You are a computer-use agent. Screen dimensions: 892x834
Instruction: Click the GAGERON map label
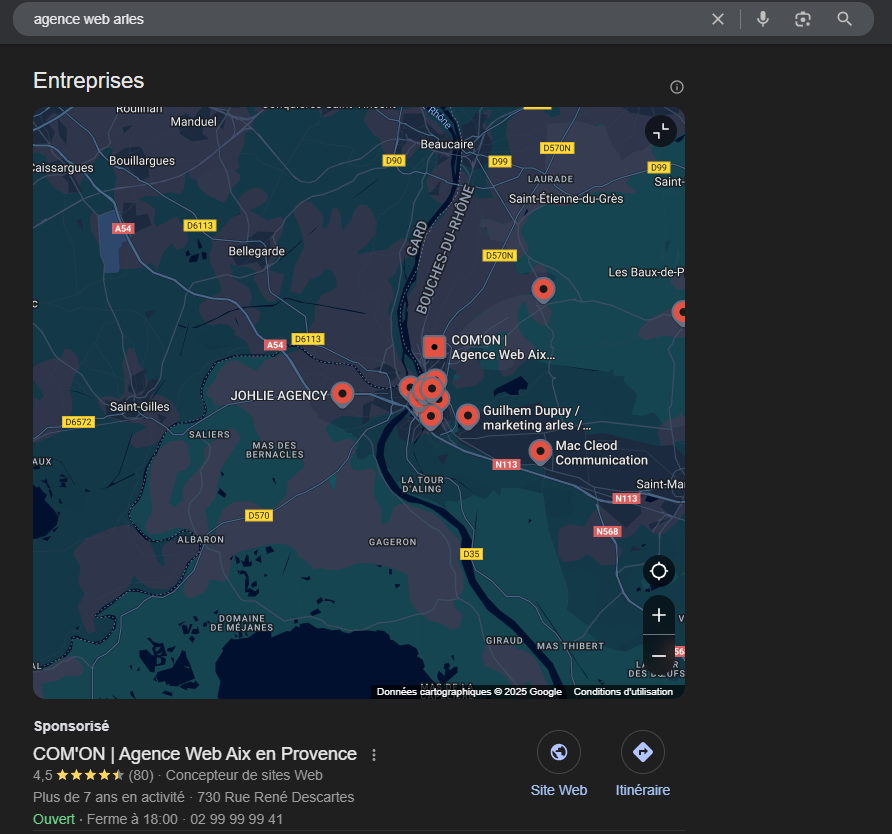point(393,542)
